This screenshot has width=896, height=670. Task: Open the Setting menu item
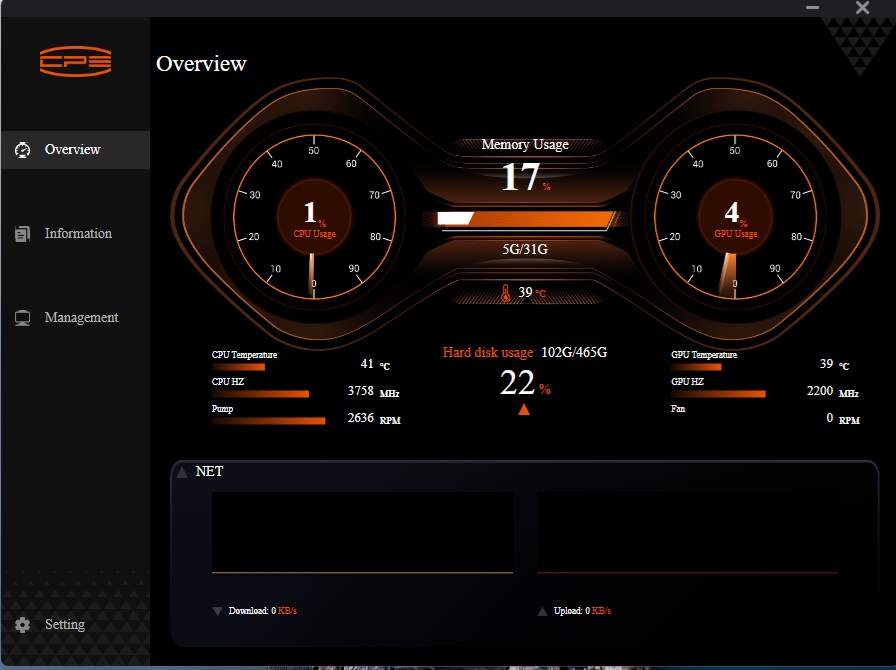[x=75, y=625]
